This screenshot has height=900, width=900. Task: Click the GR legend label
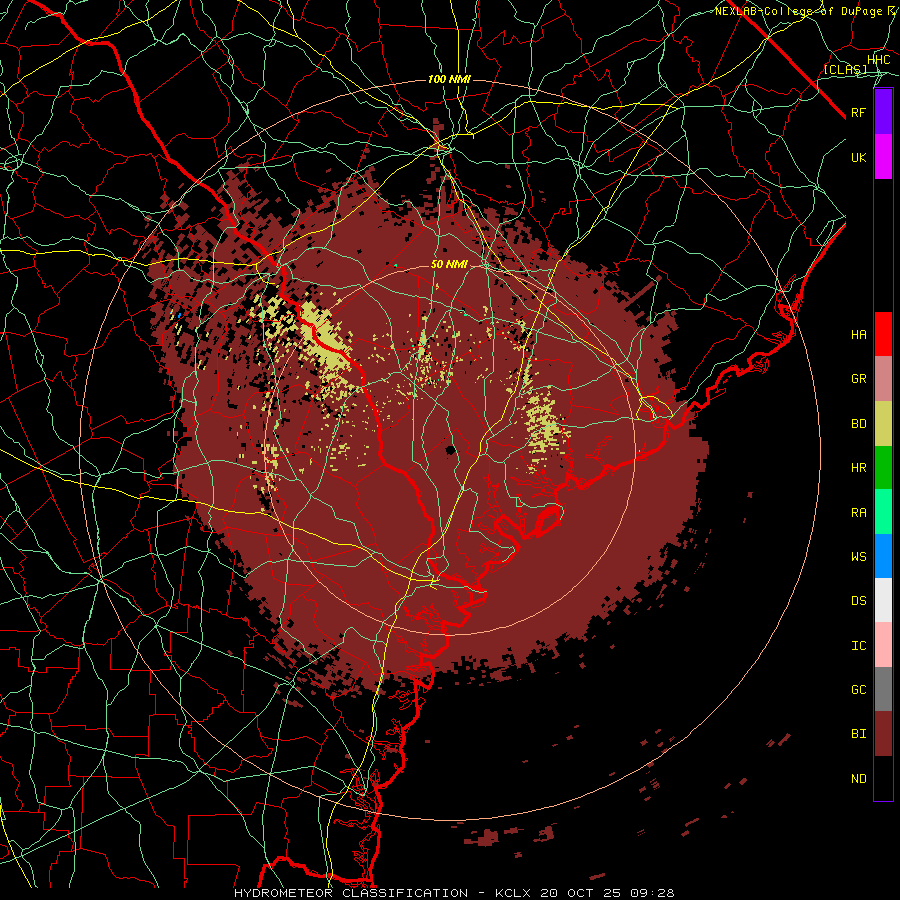tap(859, 379)
